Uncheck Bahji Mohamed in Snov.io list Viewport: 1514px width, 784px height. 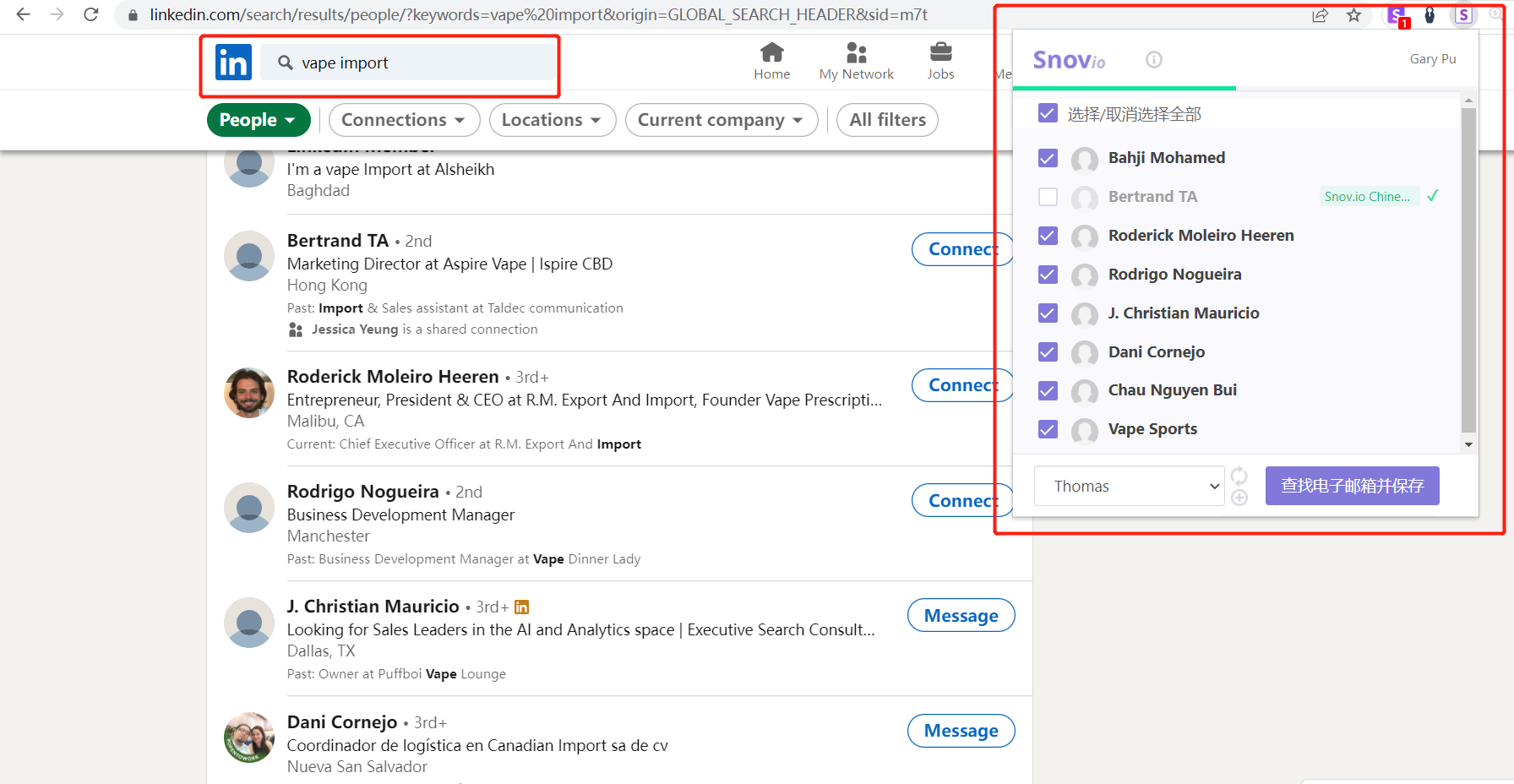pyautogui.click(x=1048, y=158)
